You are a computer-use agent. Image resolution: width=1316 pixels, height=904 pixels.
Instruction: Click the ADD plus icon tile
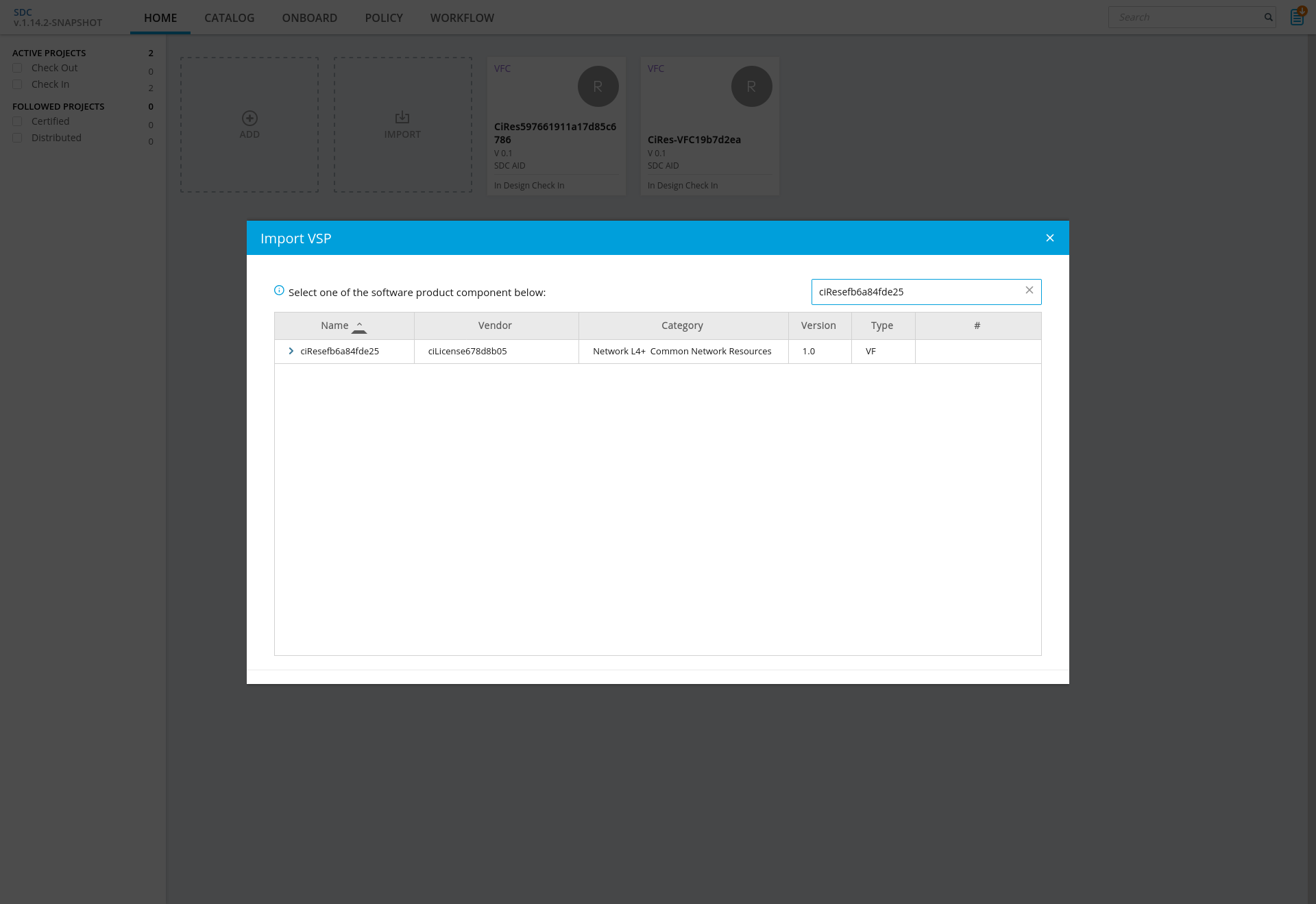249,119
